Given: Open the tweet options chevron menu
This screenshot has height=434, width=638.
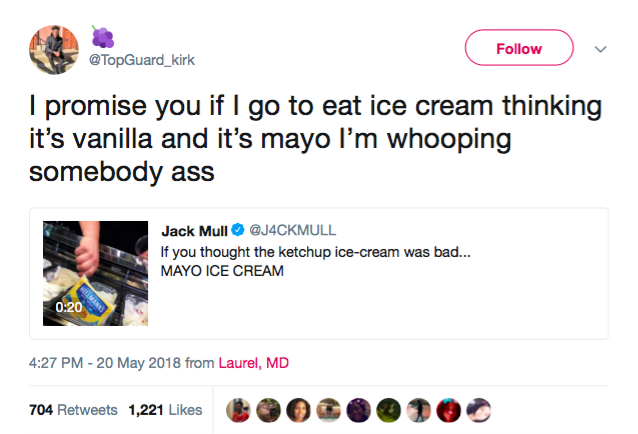Looking at the screenshot, I should [x=601, y=48].
